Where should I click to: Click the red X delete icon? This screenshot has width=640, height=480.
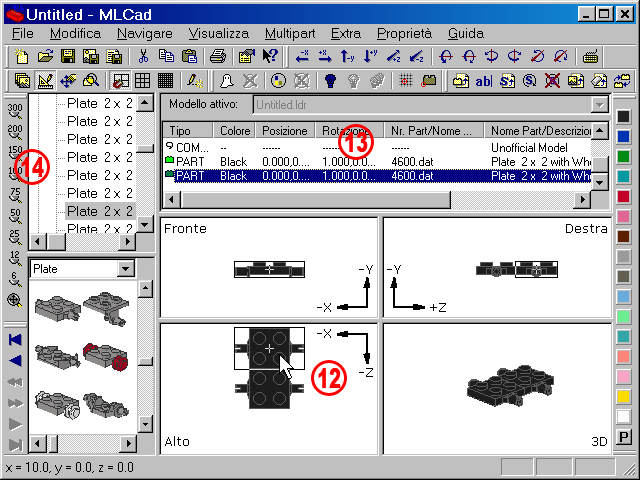tap(552, 81)
